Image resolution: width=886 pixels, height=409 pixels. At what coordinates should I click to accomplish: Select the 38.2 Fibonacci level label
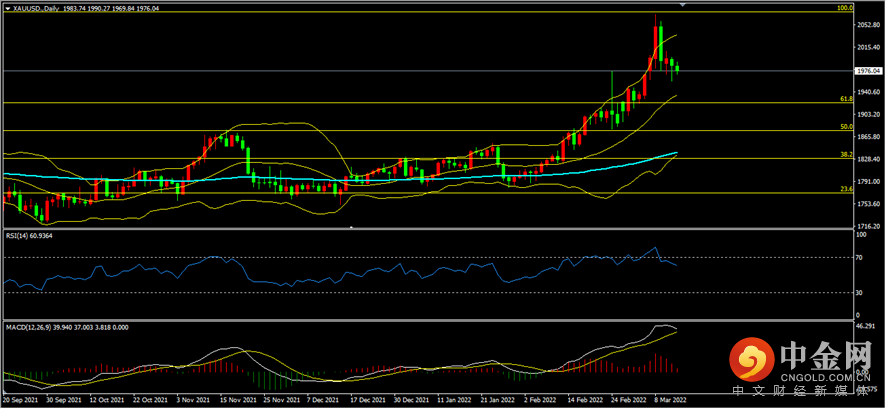pos(846,154)
